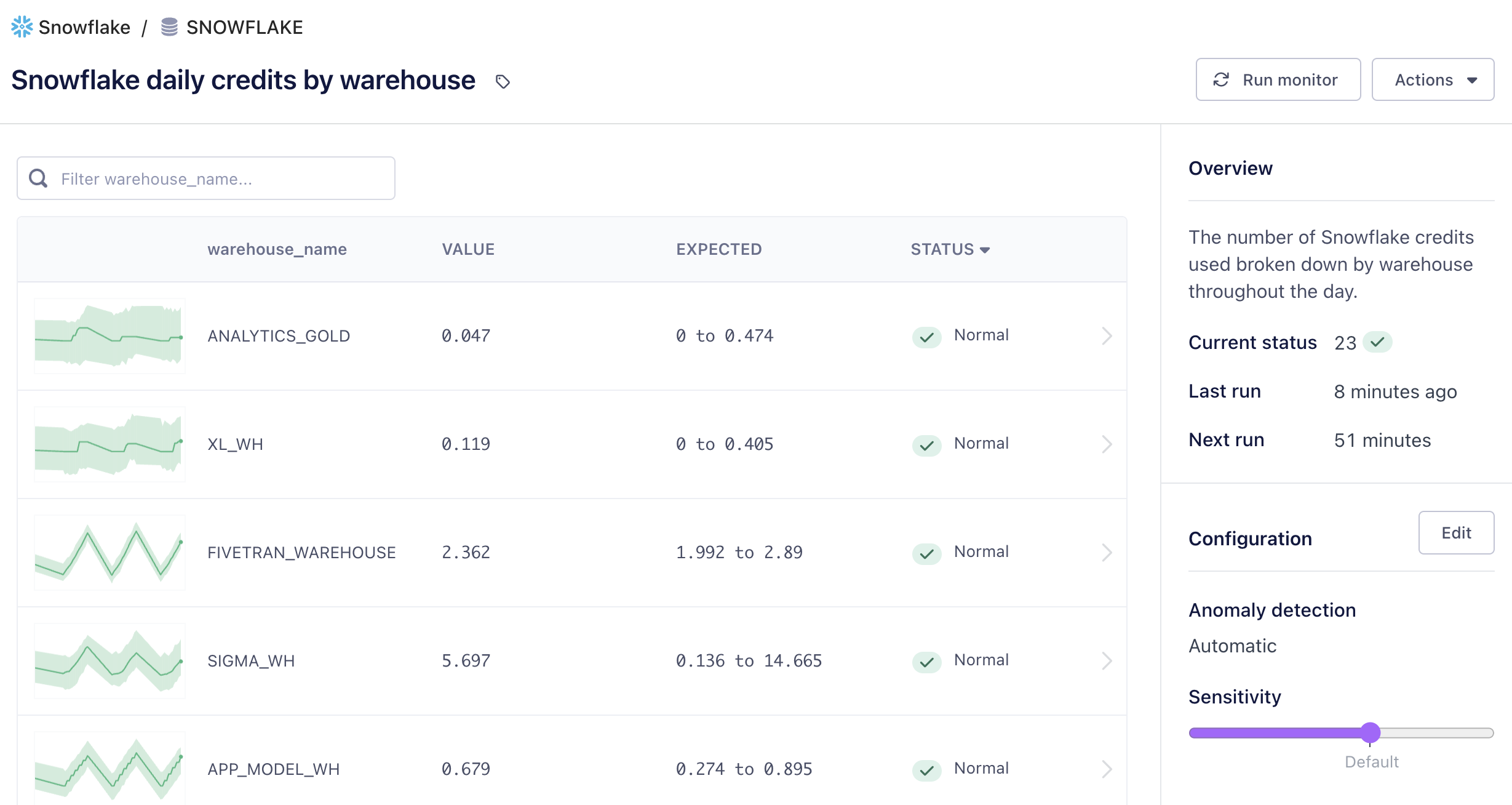Expand the ANALYTICS_GOLD row chevron

point(1107,336)
